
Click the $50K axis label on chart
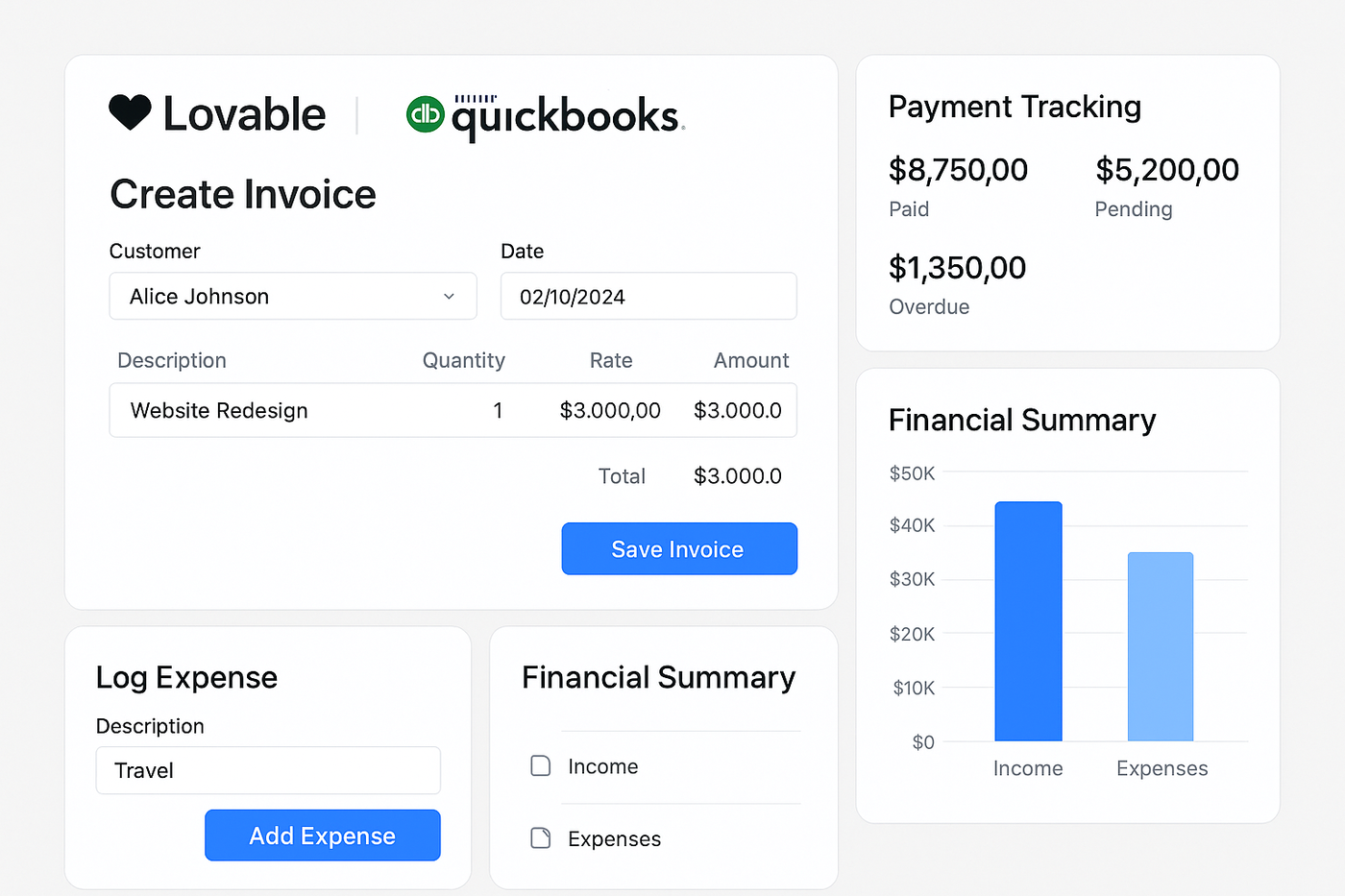[912, 473]
